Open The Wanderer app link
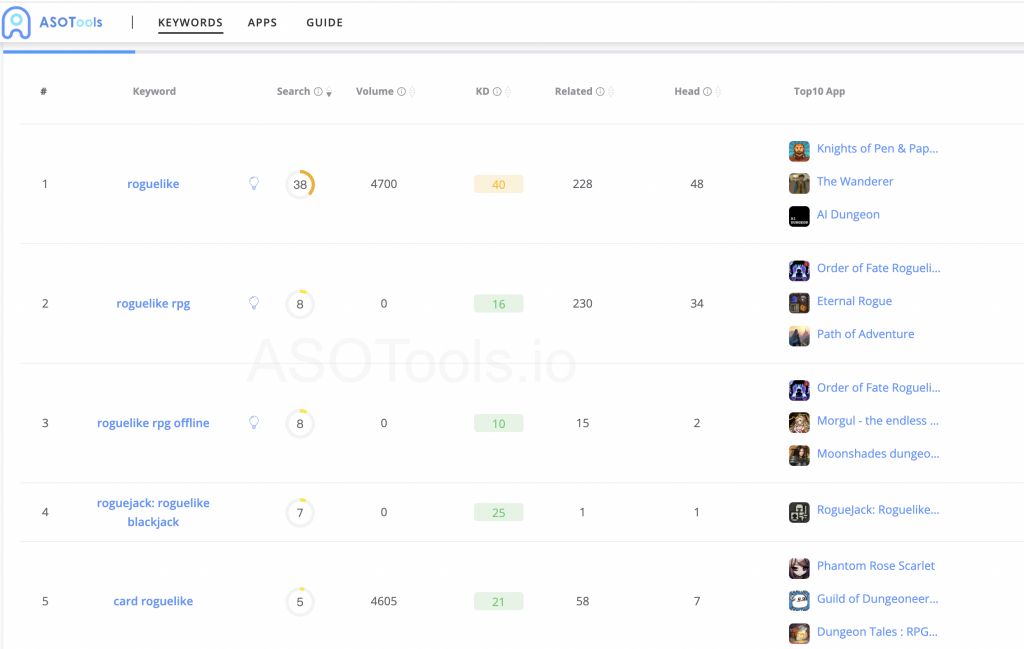This screenshot has width=1024, height=649. [855, 182]
